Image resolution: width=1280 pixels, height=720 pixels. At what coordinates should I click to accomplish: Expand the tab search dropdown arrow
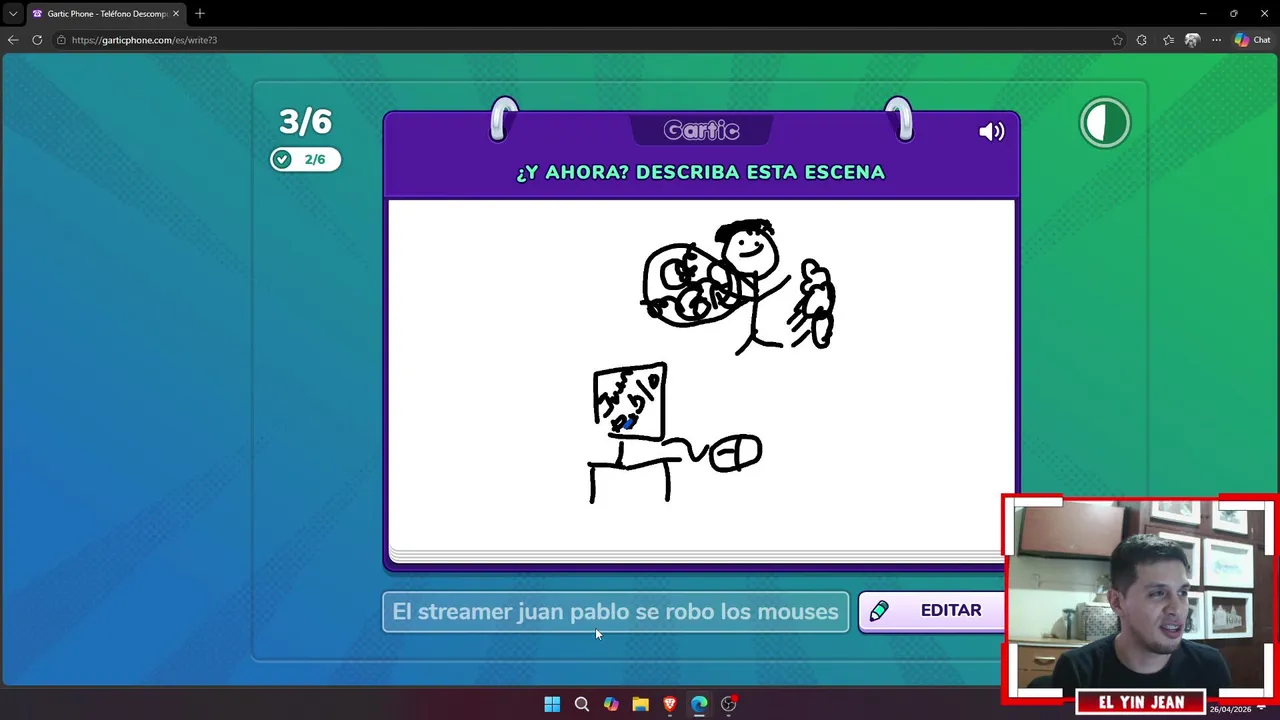point(13,14)
